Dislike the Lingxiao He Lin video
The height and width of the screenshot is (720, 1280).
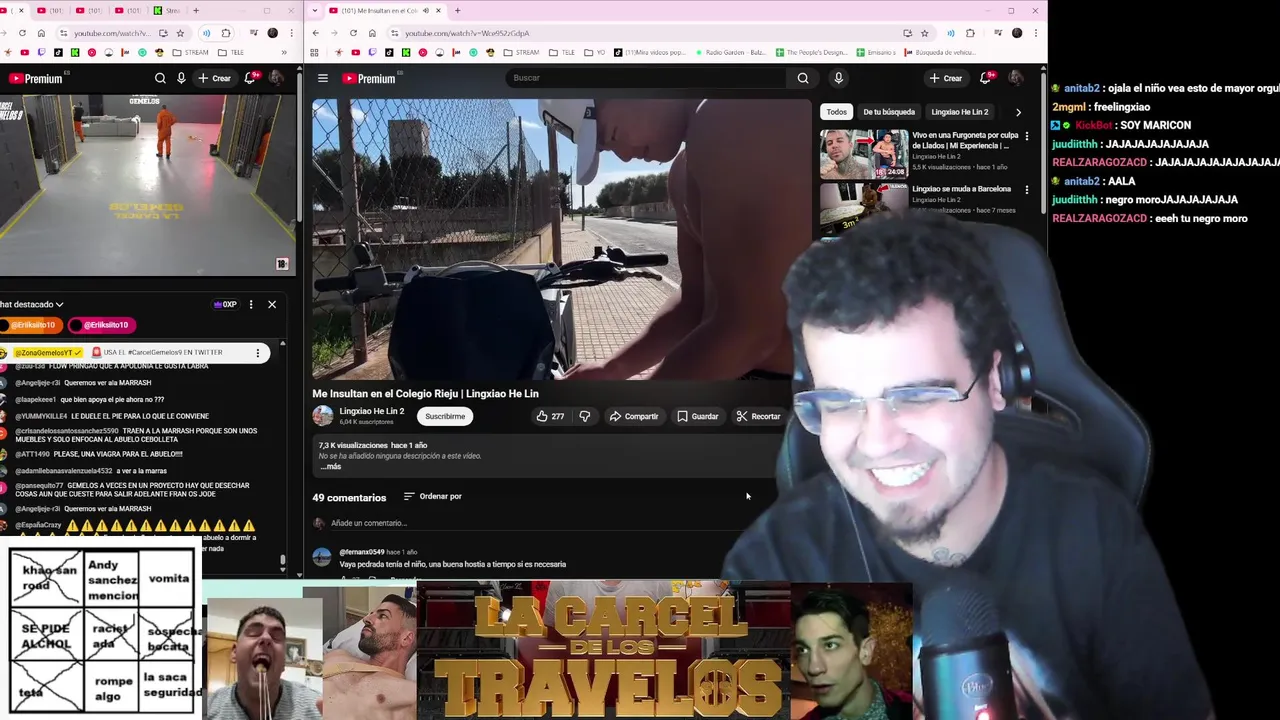585,416
